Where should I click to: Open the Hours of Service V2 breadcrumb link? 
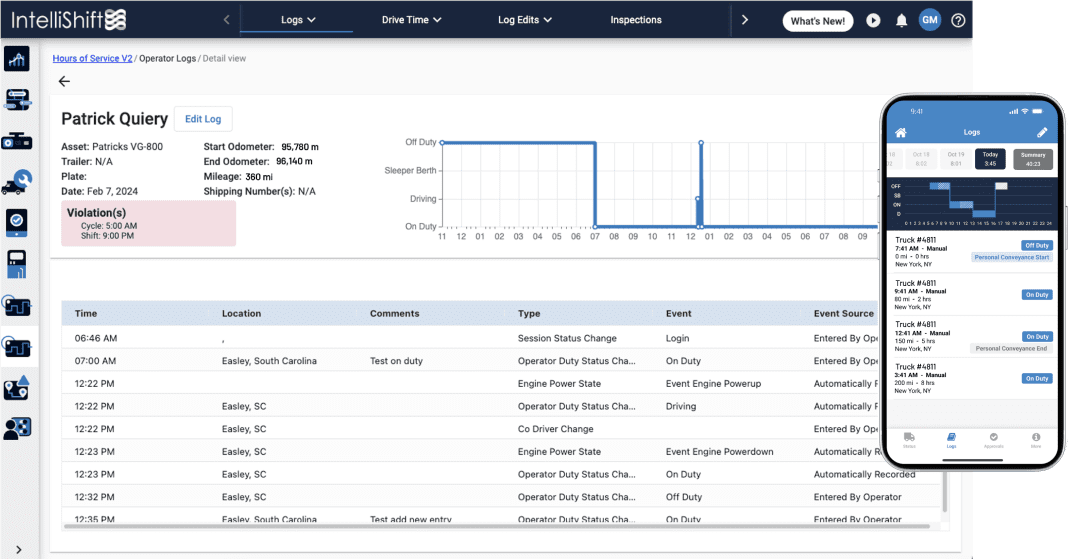[92, 59]
